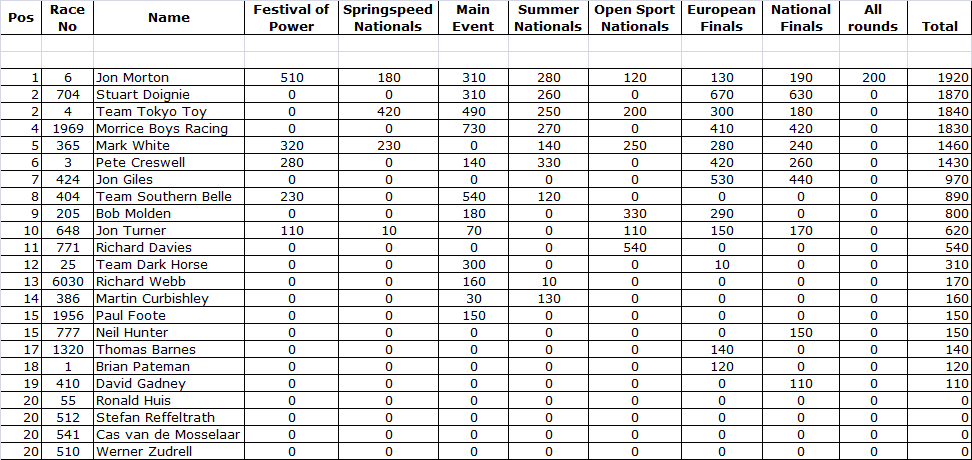Select Stuart Doignie's European Finals score 670
Viewport: 972px width, 460px height.
click(721, 94)
